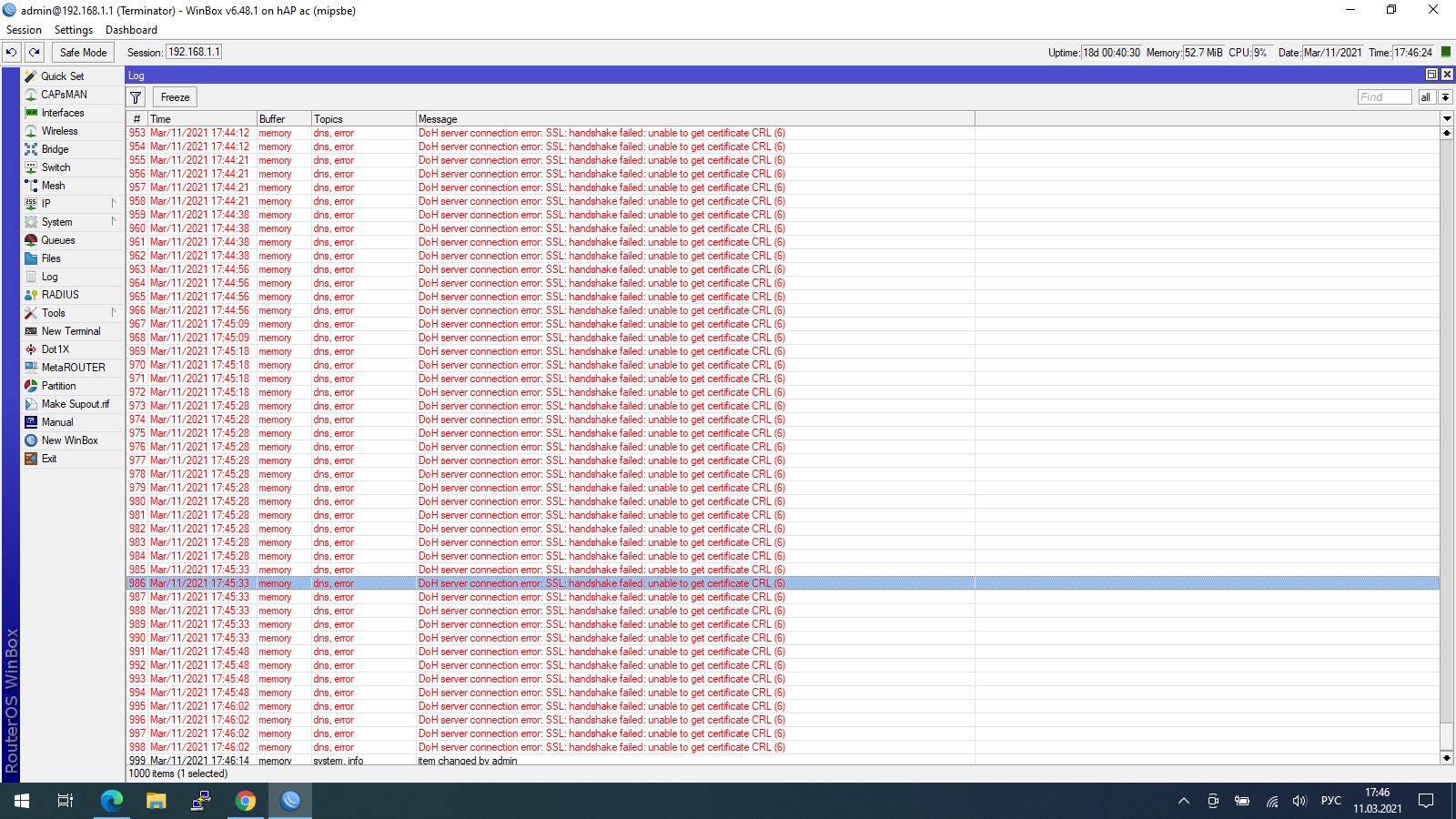1456x819 pixels.
Task: Expand the IP submenu
Action: (114, 204)
